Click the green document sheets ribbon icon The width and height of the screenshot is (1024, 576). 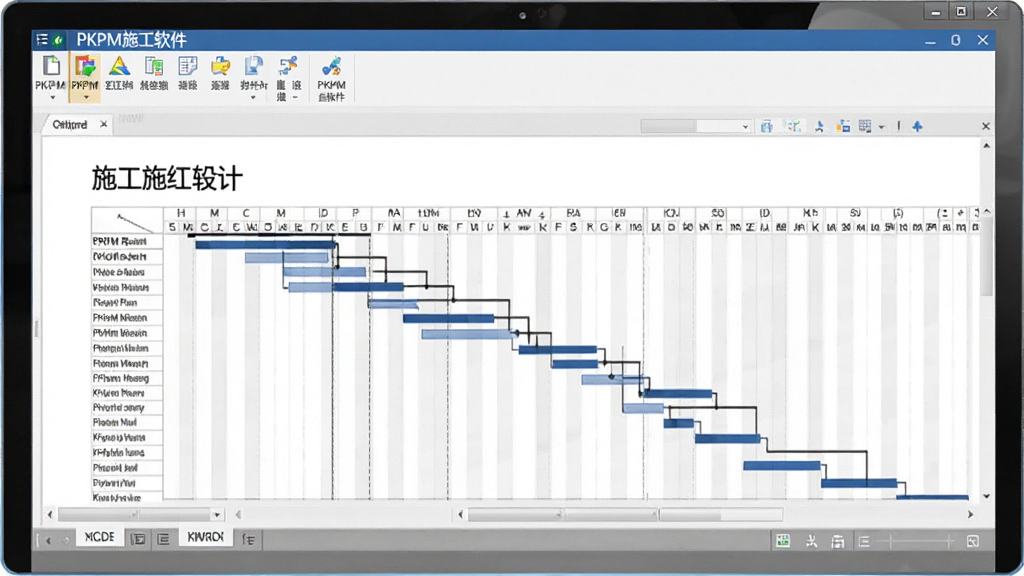(x=154, y=67)
